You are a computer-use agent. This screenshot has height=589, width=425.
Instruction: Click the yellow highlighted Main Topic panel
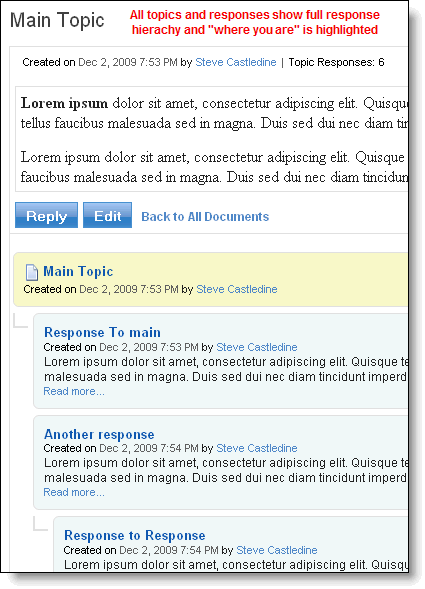tap(210, 279)
